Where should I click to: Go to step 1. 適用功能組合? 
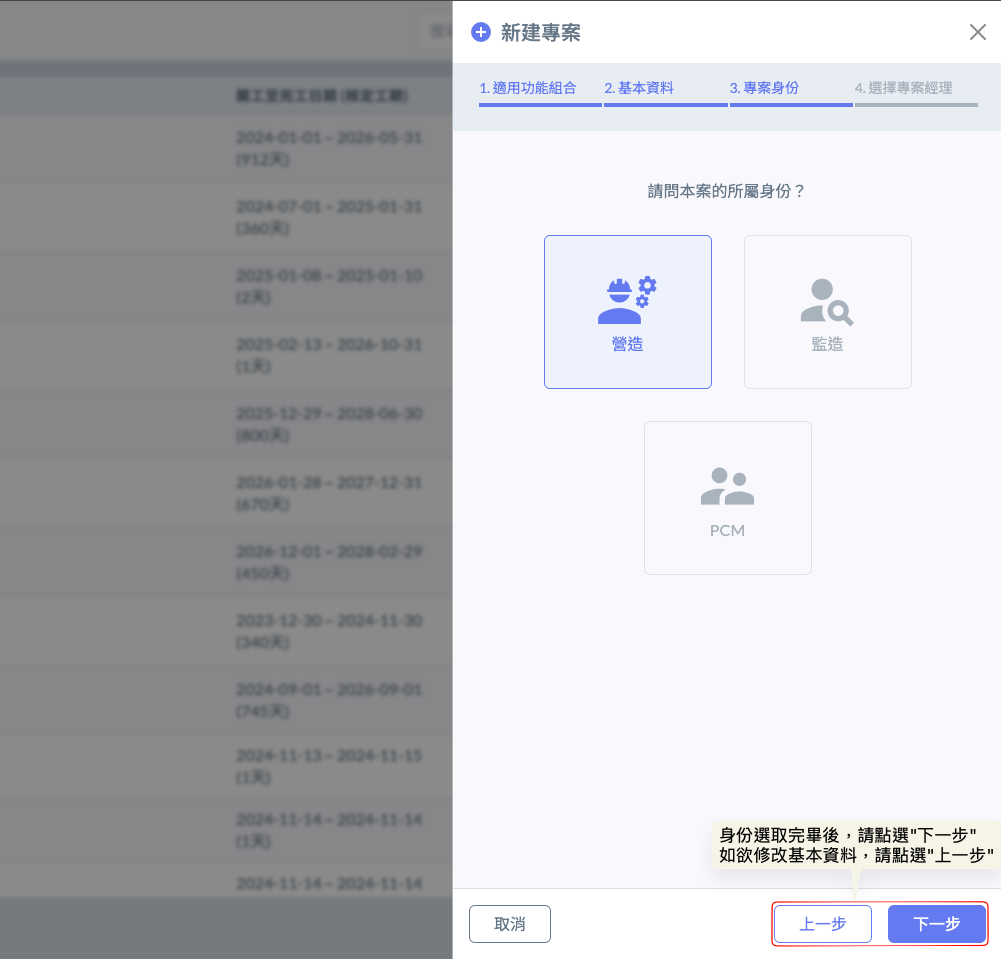528,88
